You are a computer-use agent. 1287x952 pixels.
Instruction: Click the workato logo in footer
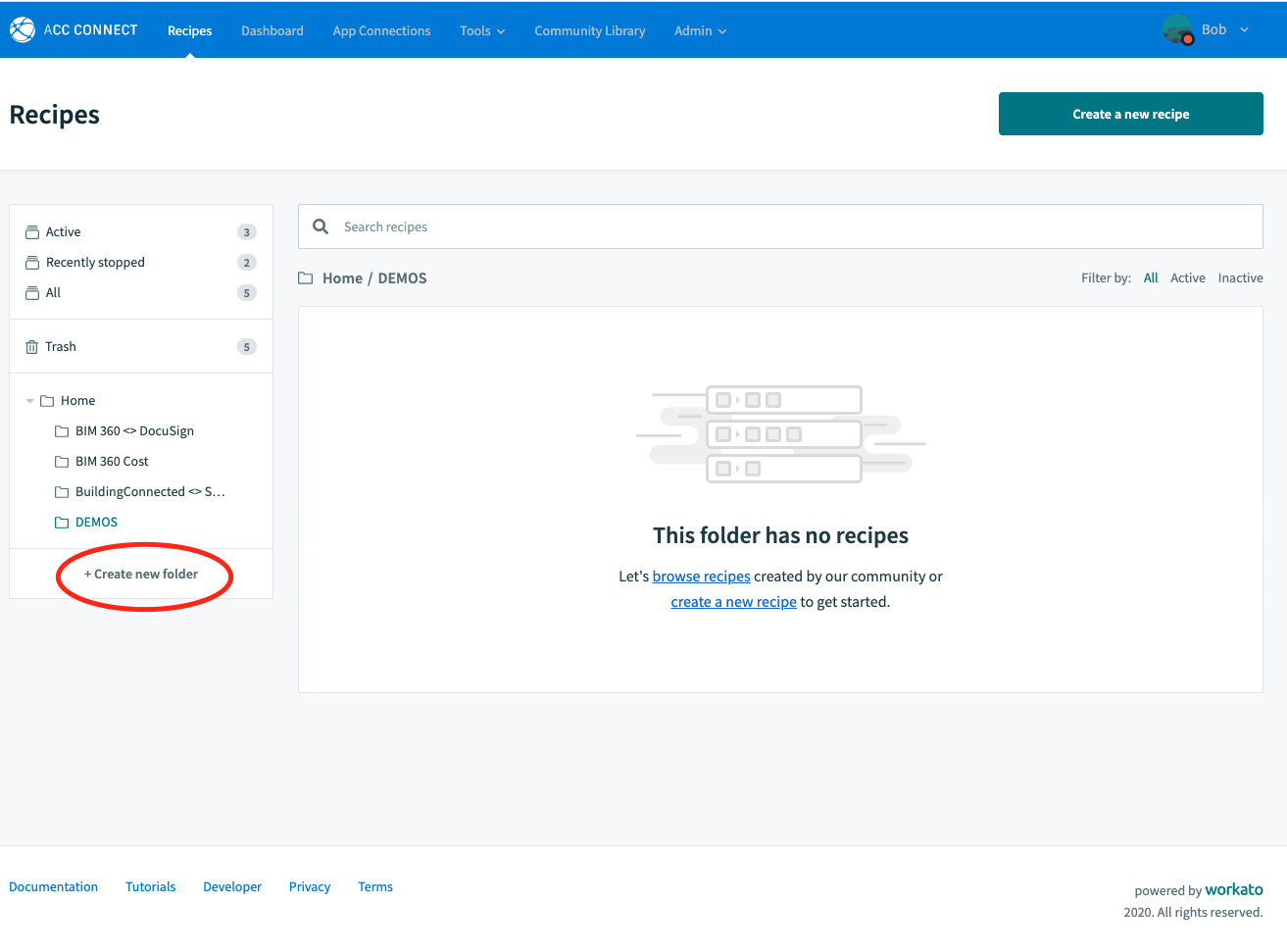pyautogui.click(x=1234, y=889)
